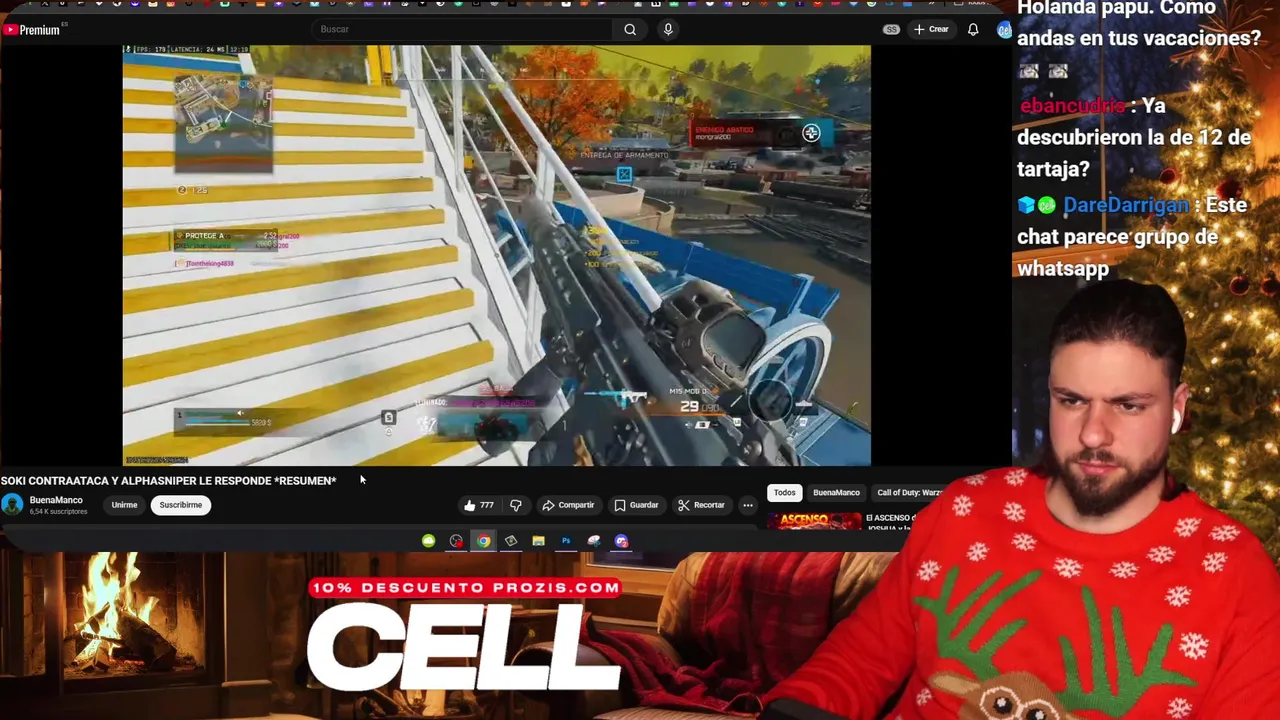Dislike the video with thumbs down
This screenshot has height=720, width=1280.
click(x=516, y=505)
